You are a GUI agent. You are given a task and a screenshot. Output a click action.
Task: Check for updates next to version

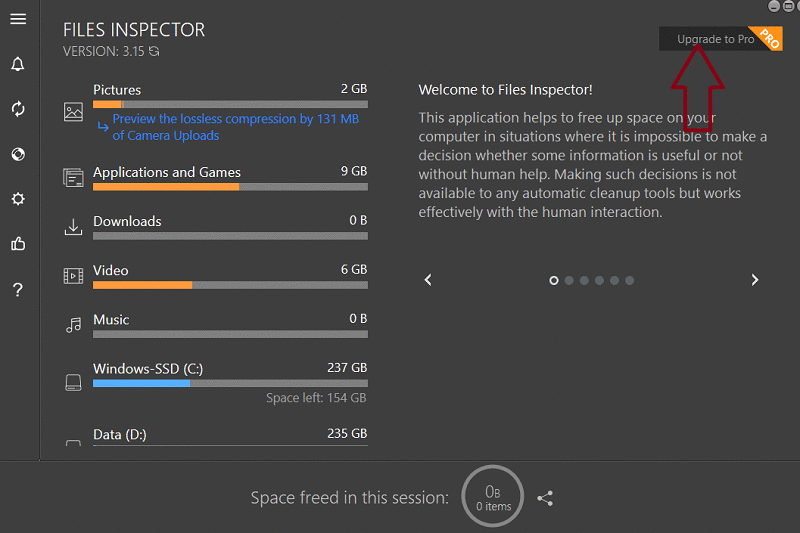click(154, 51)
